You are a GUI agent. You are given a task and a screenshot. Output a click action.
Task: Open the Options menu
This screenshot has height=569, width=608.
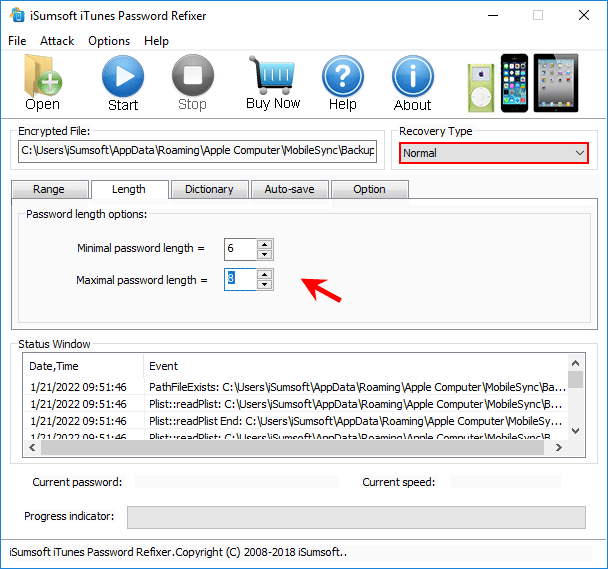tap(109, 41)
